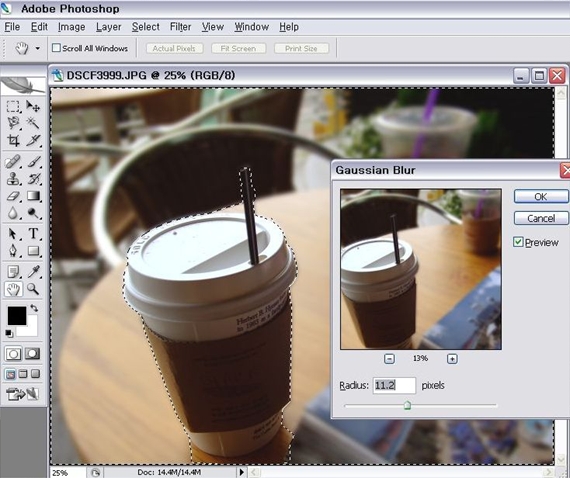Open the View menu

tap(213, 27)
